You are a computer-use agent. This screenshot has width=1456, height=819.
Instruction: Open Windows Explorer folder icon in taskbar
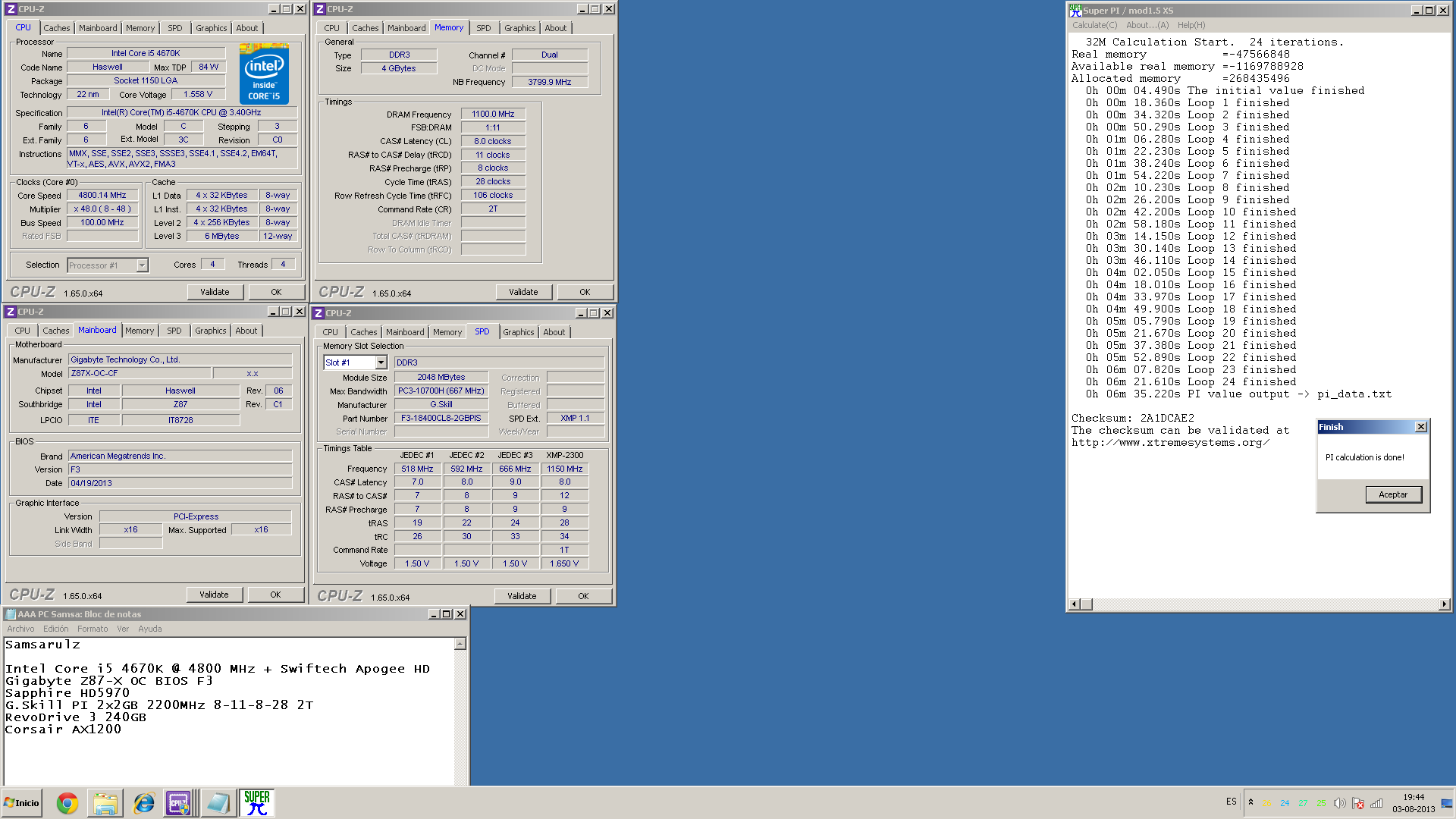tap(105, 803)
